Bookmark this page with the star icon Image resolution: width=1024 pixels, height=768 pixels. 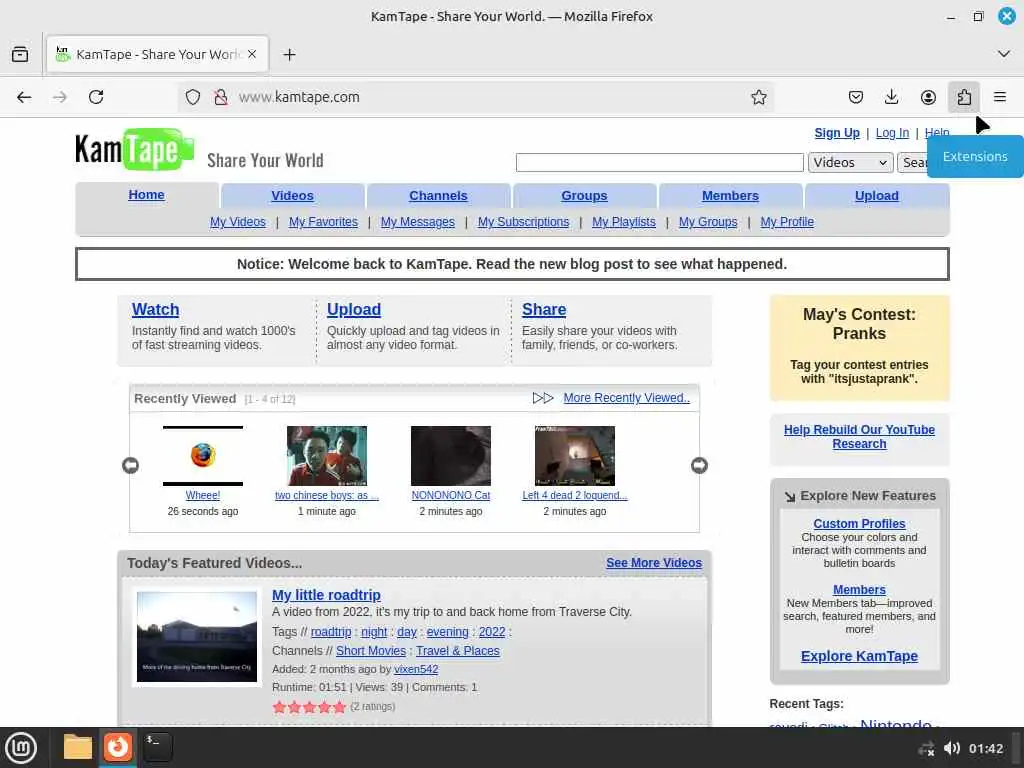(758, 97)
